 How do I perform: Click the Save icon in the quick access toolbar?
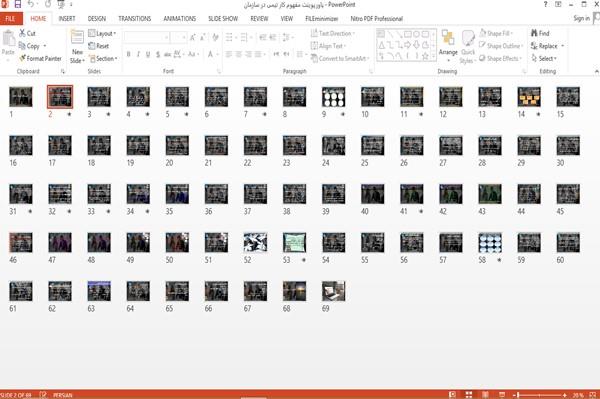18,5
